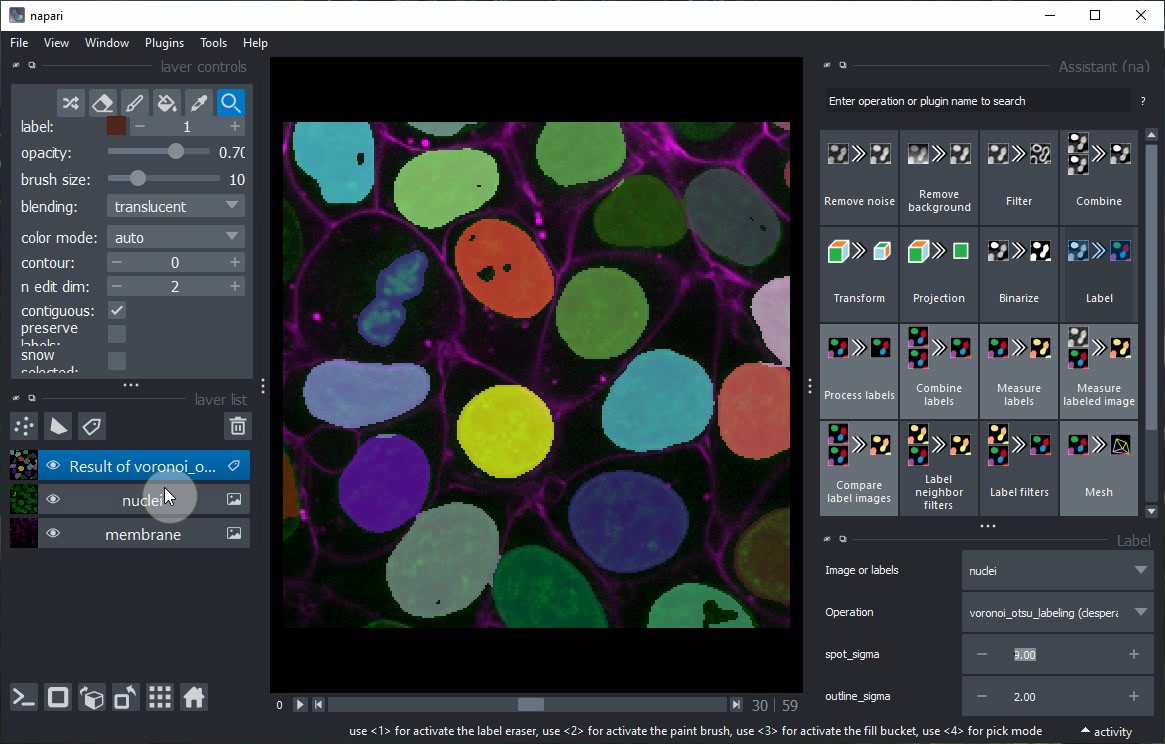Open the Operation dropdown
The image size is (1165, 744).
[x=1057, y=612]
